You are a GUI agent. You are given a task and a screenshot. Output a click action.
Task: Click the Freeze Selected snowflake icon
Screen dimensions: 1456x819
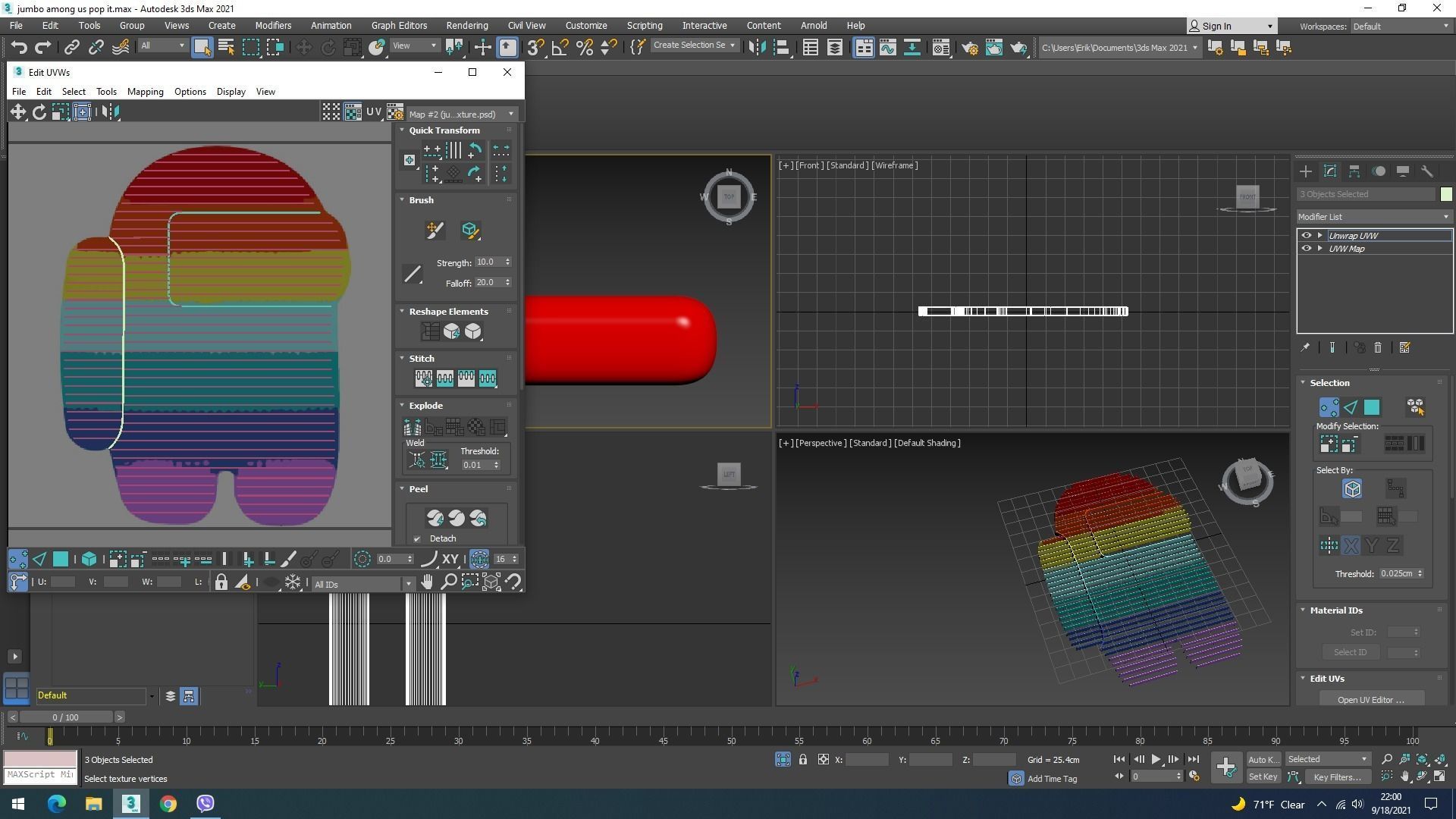(x=293, y=582)
